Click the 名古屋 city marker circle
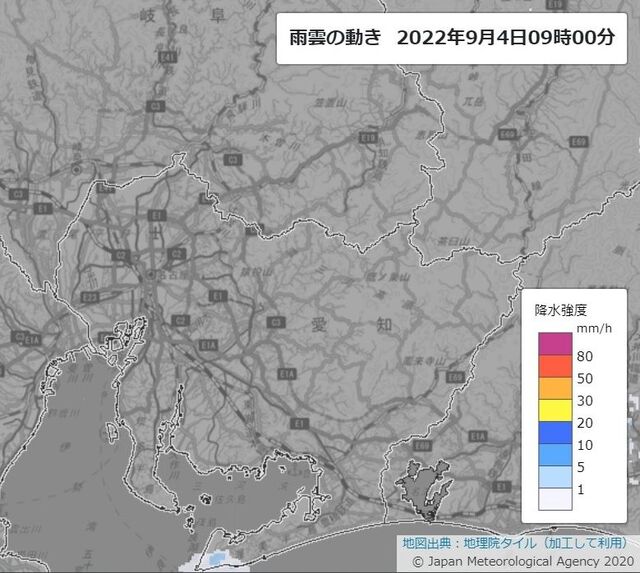 (151, 275)
